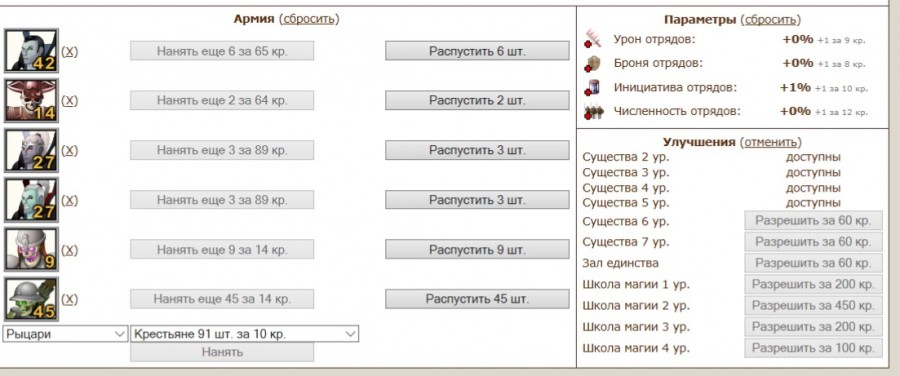Reset parameters with сбросить link
This screenshot has height=376, width=900.
click(771, 20)
